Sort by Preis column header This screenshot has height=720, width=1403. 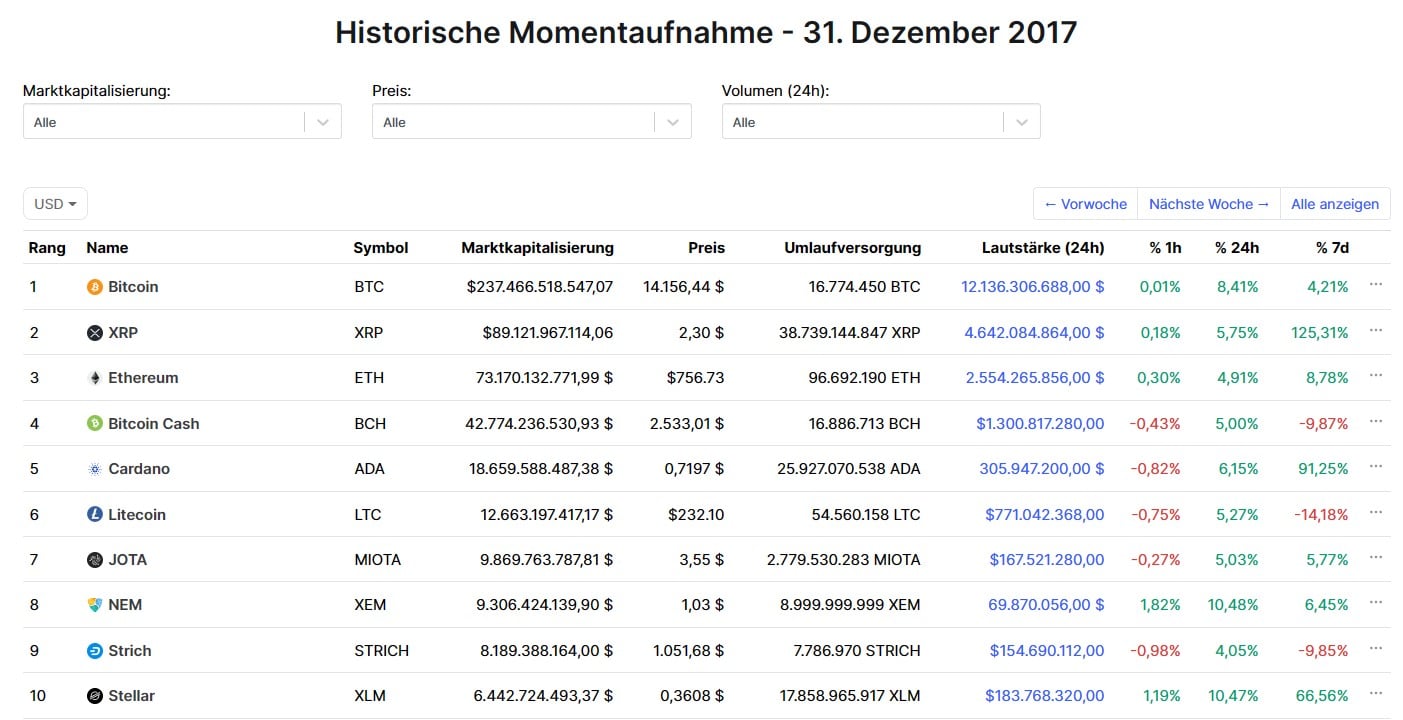[x=706, y=248]
